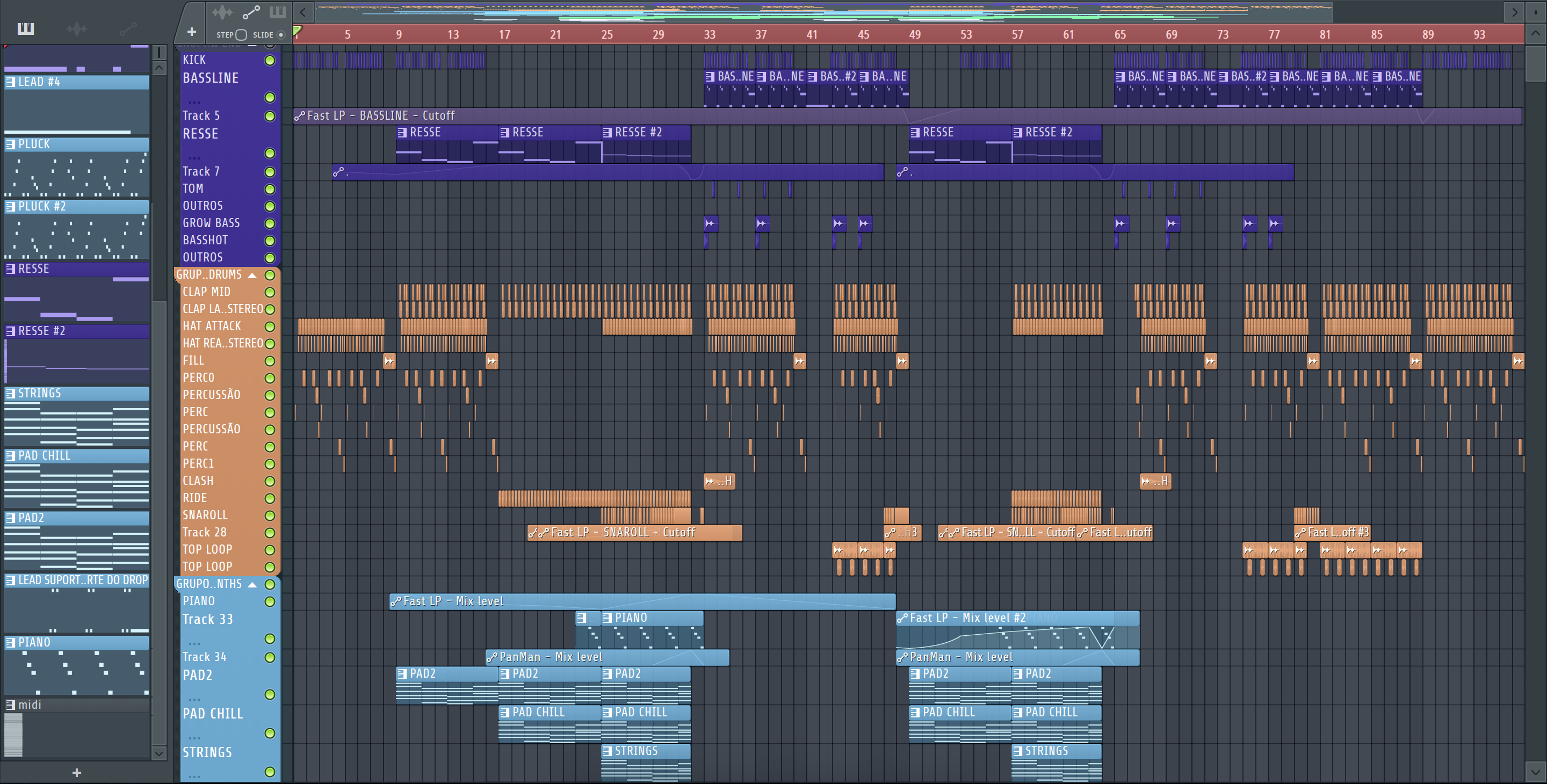The image size is (1547, 784).
Task: Mute the RESSE track
Action: (270, 154)
